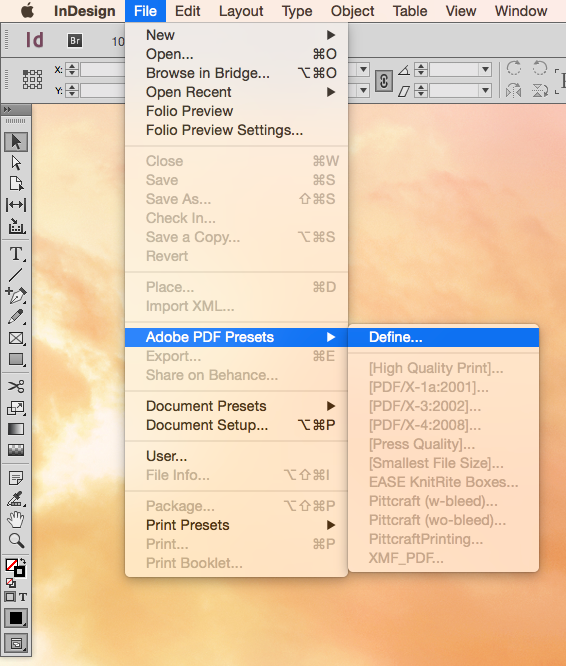This screenshot has width=566, height=666.
Task: Choose Browse in Bridge...
Action: click(x=237, y=73)
